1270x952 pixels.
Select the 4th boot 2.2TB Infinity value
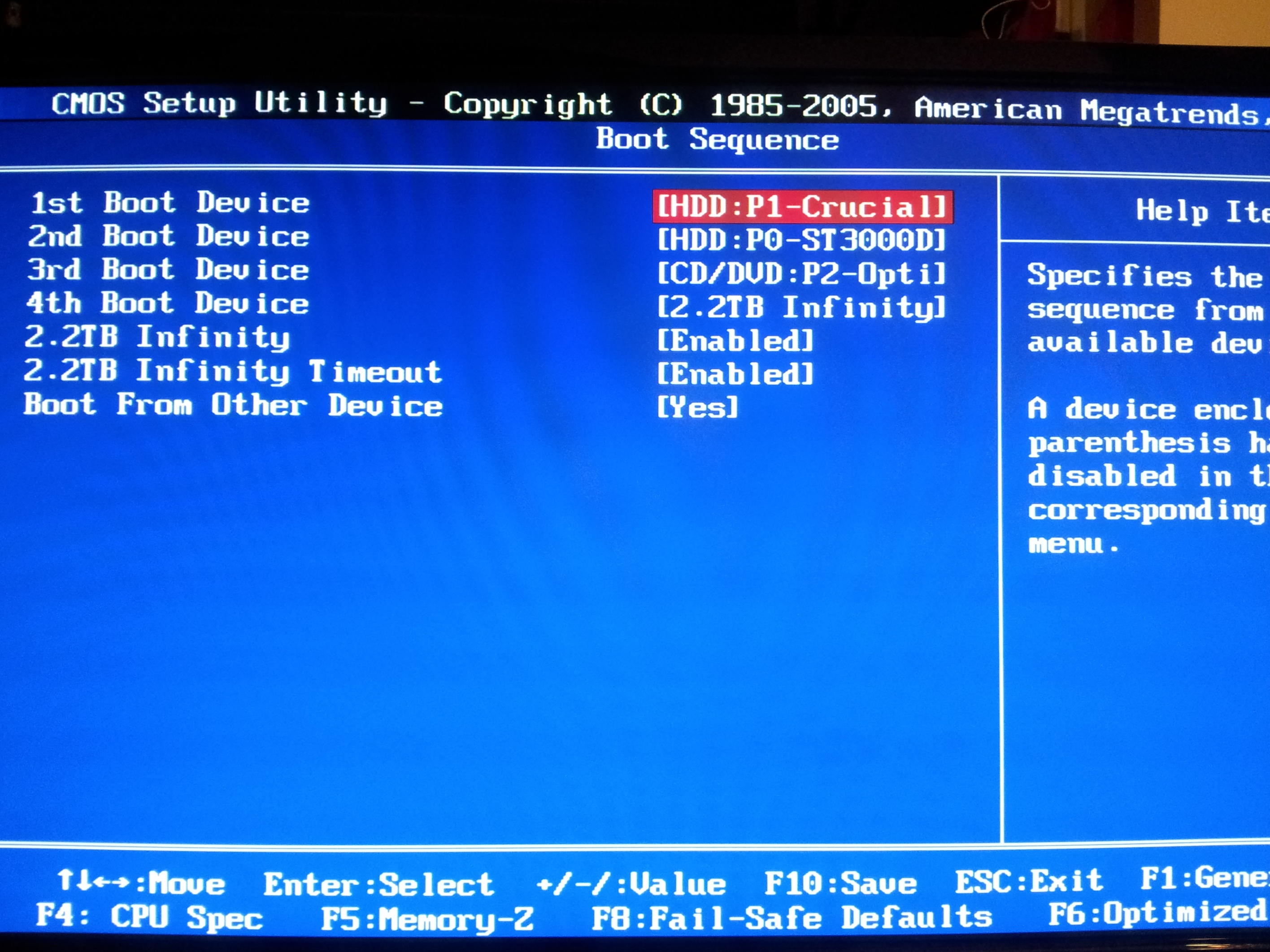801,307
